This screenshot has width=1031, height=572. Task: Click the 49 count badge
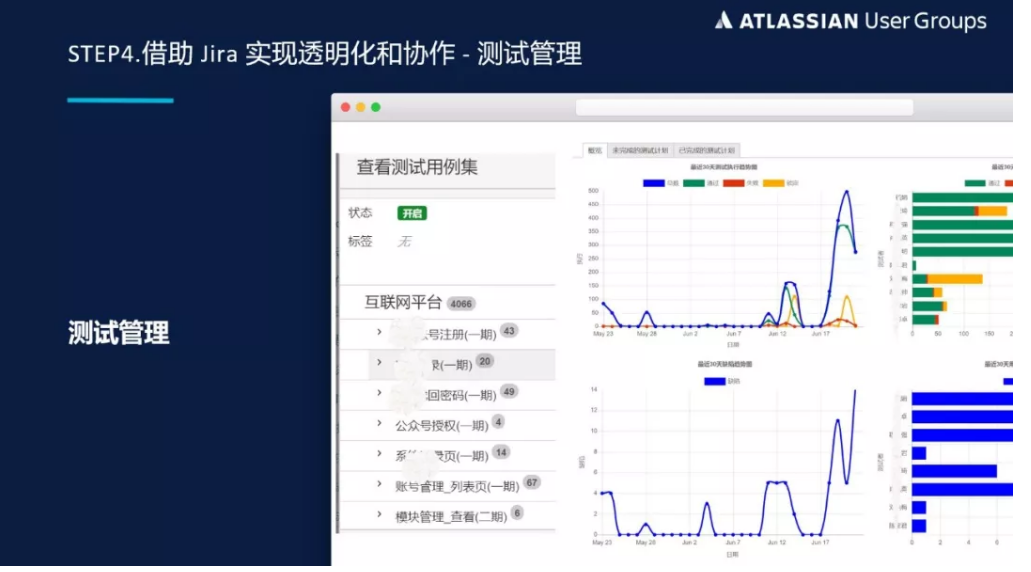point(509,391)
